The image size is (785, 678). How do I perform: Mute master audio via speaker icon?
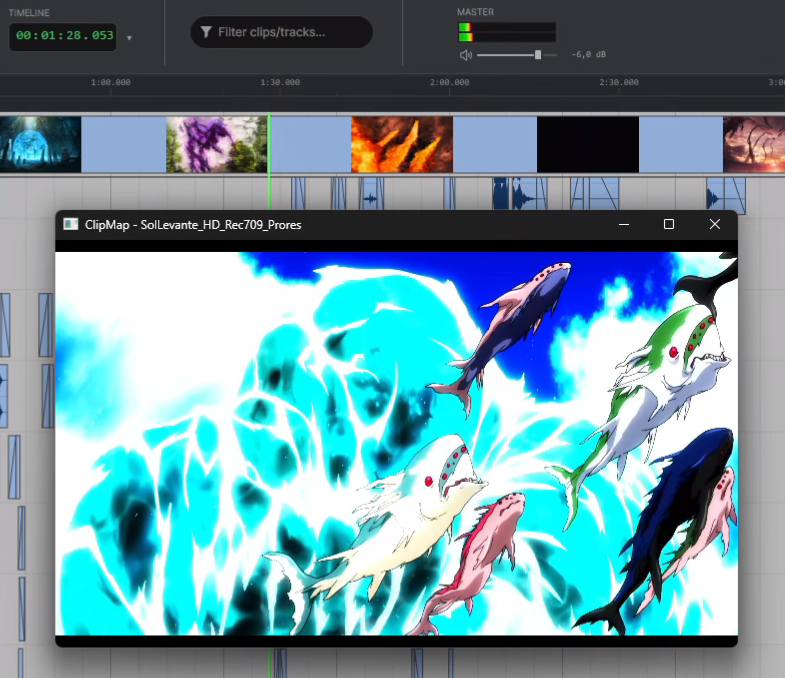click(466, 55)
